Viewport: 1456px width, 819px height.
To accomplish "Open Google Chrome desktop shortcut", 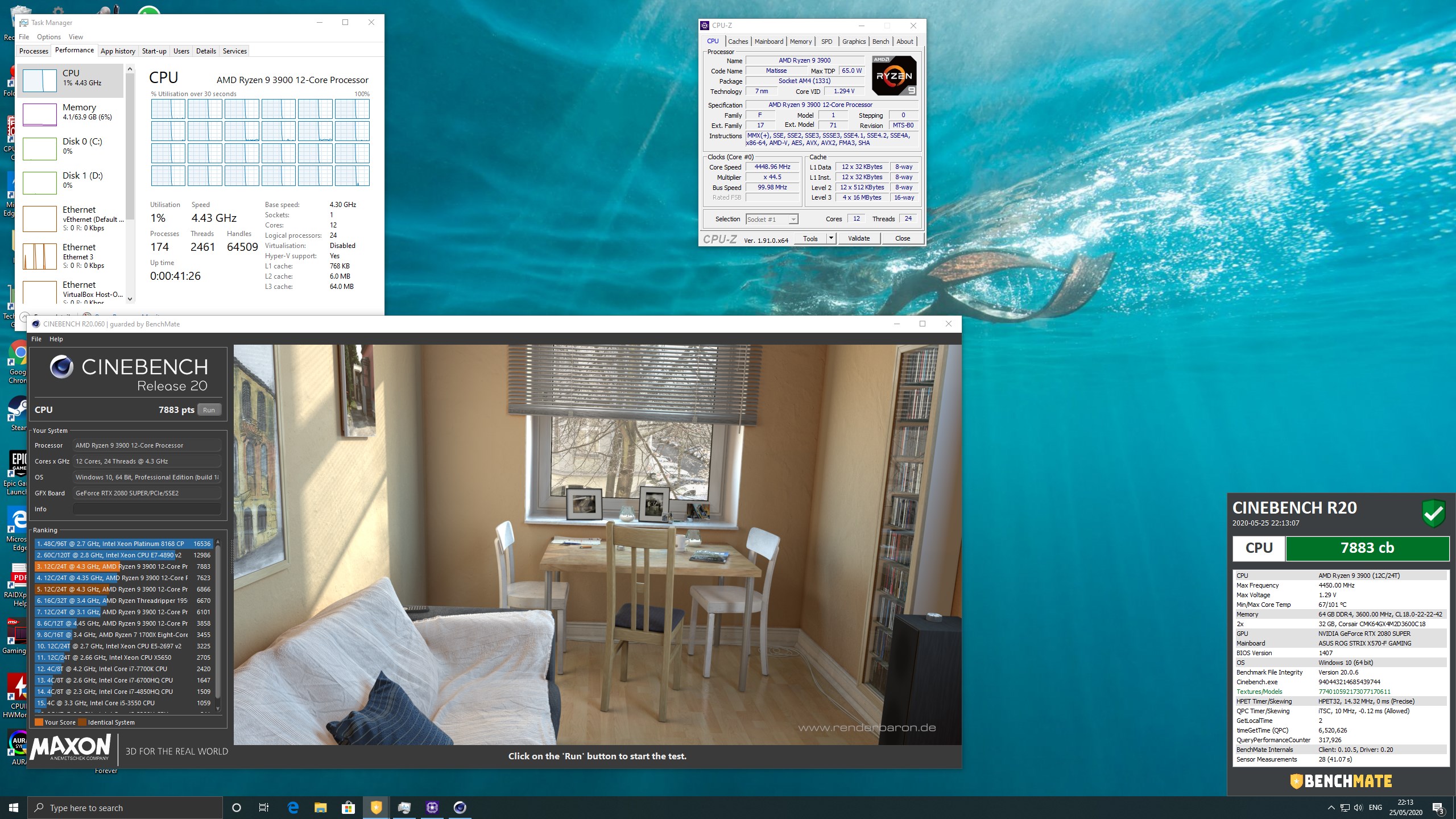I will [18, 362].
